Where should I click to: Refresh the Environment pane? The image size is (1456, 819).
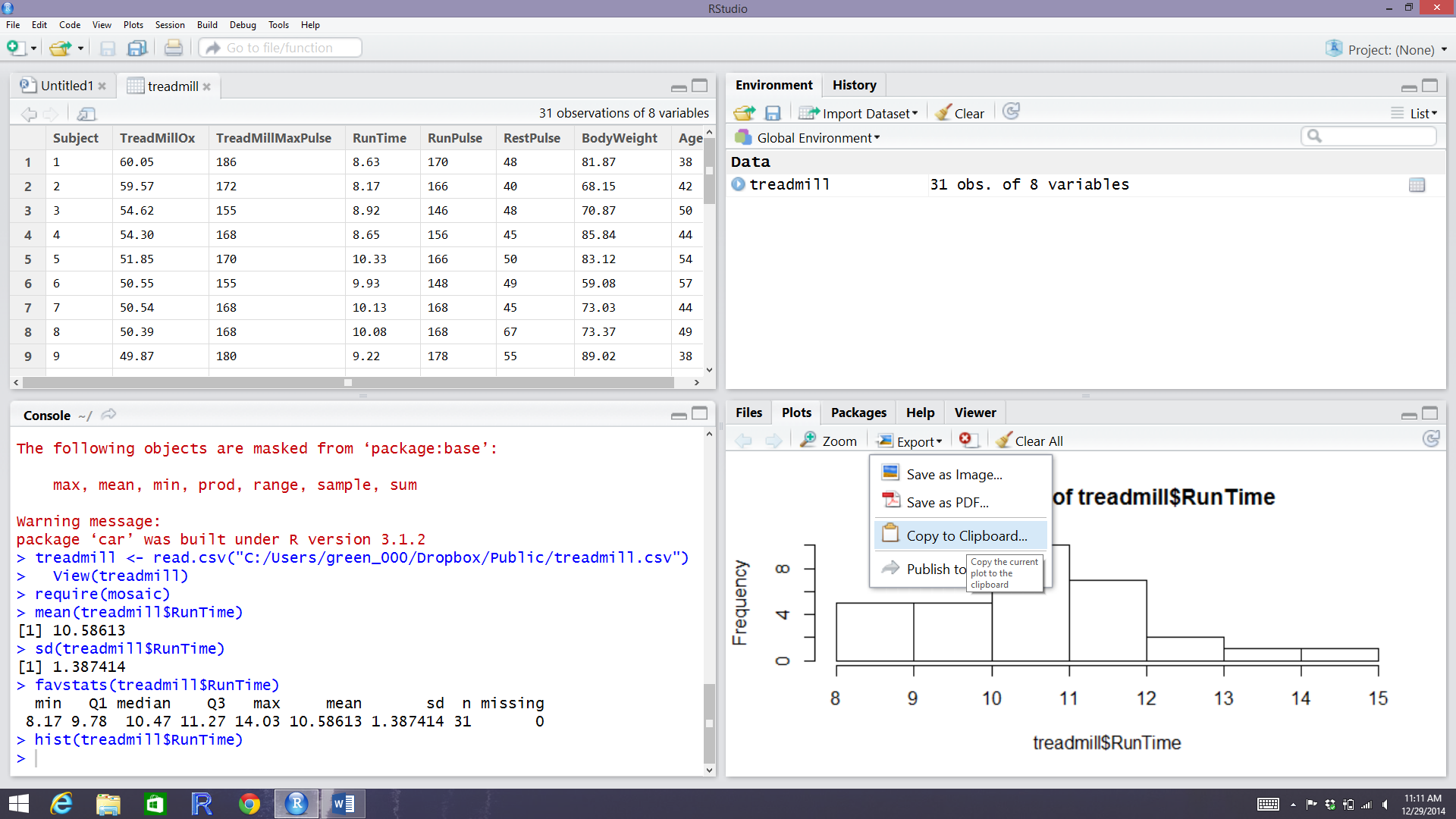point(1011,112)
